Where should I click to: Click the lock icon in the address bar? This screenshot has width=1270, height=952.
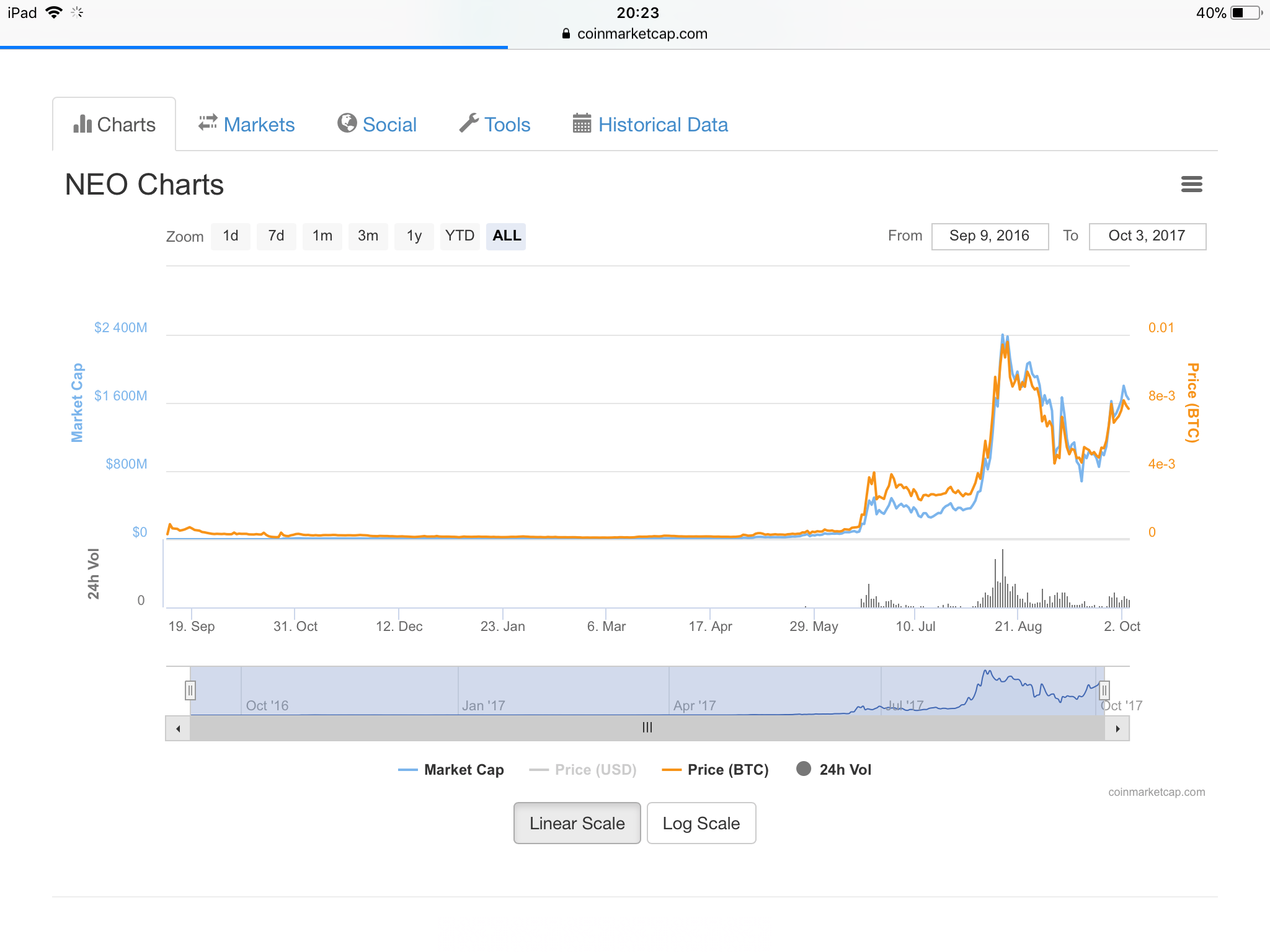pyautogui.click(x=566, y=33)
